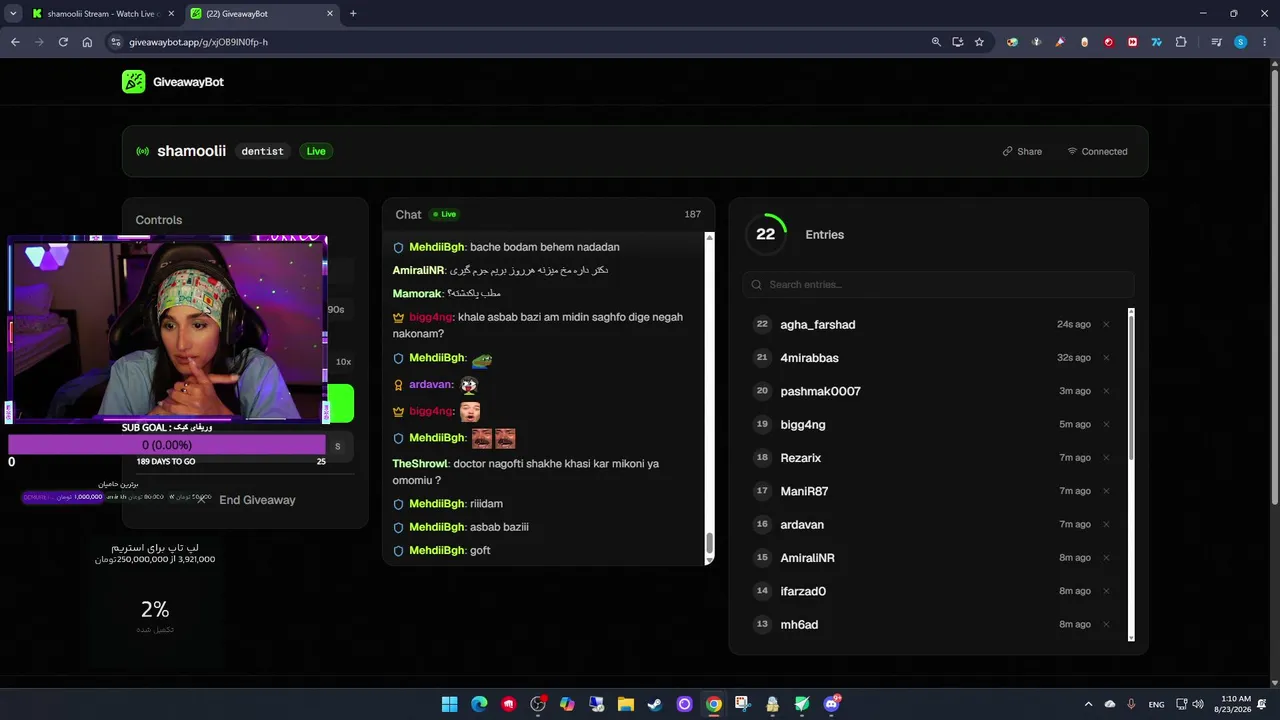This screenshot has width=1280, height=720.
Task: Remove 4mirabbas entry with its X
Action: tap(1106, 358)
